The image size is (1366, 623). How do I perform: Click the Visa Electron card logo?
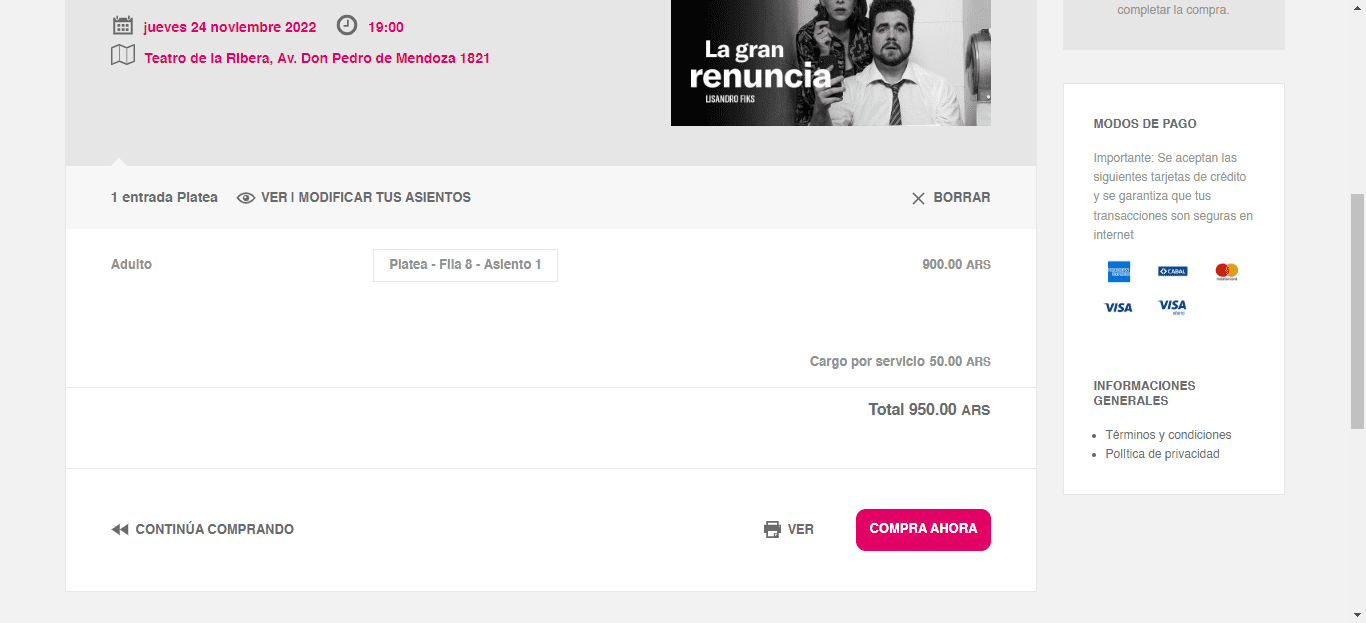[1172, 307]
